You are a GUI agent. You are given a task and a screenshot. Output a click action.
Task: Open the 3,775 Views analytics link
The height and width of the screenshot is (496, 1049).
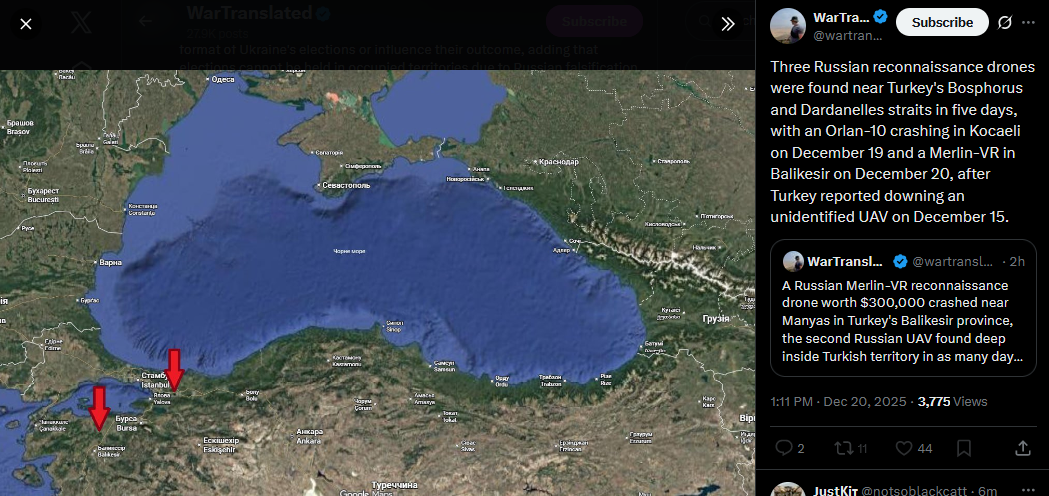click(x=952, y=402)
